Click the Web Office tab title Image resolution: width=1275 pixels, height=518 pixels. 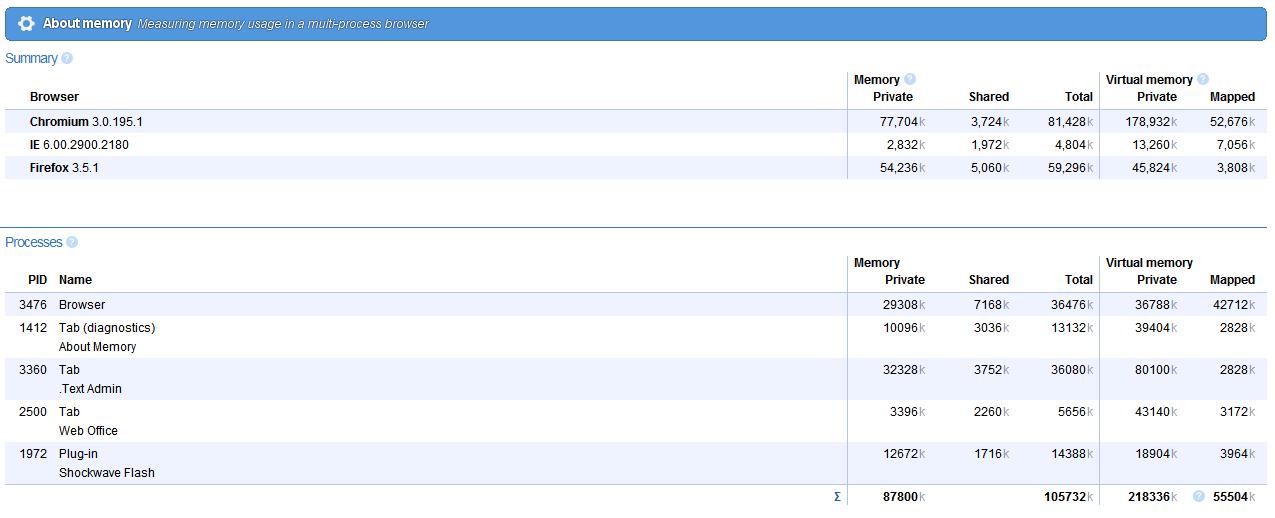(x=88, y=430)
